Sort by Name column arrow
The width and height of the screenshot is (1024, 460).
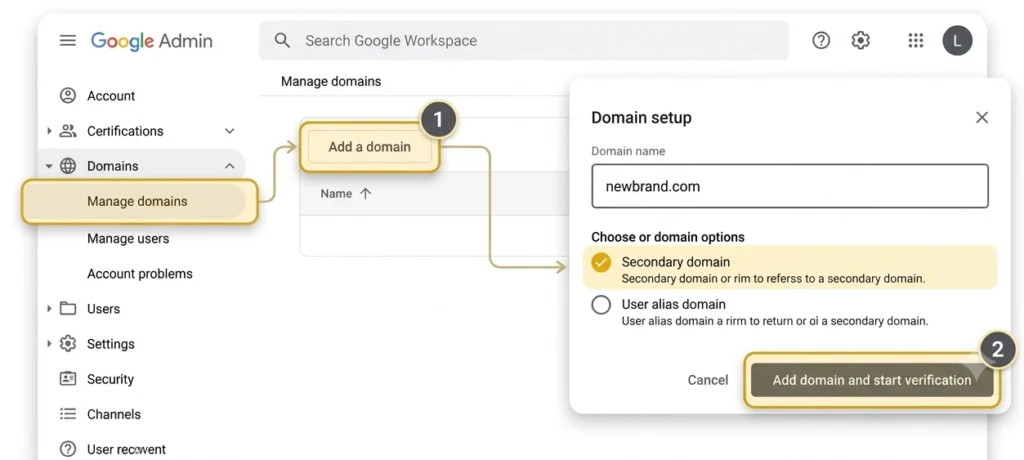coord(366,193)
